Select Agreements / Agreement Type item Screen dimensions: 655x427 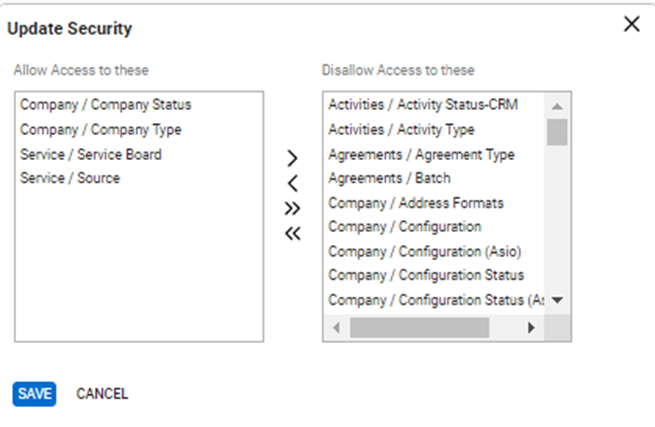pos(421,154)
